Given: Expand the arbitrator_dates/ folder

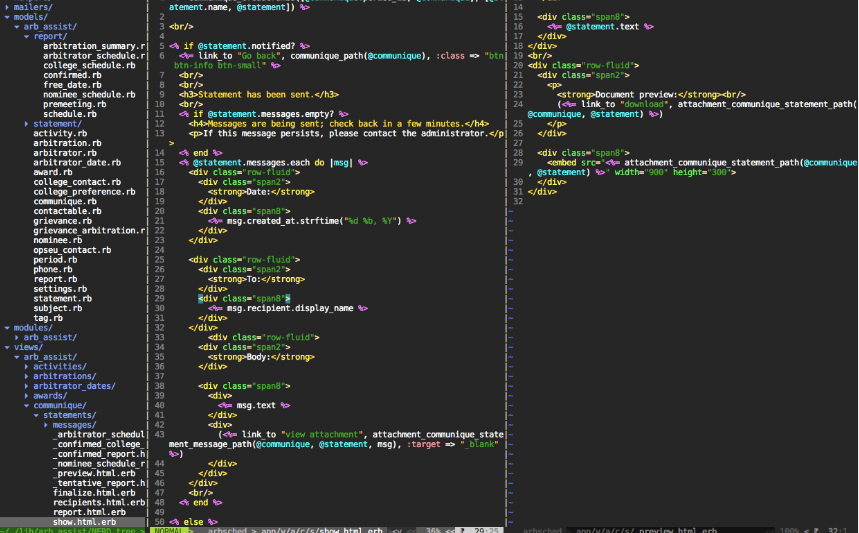Looking at the screenshot, I should pyautogui.click(x=26, y=386).
